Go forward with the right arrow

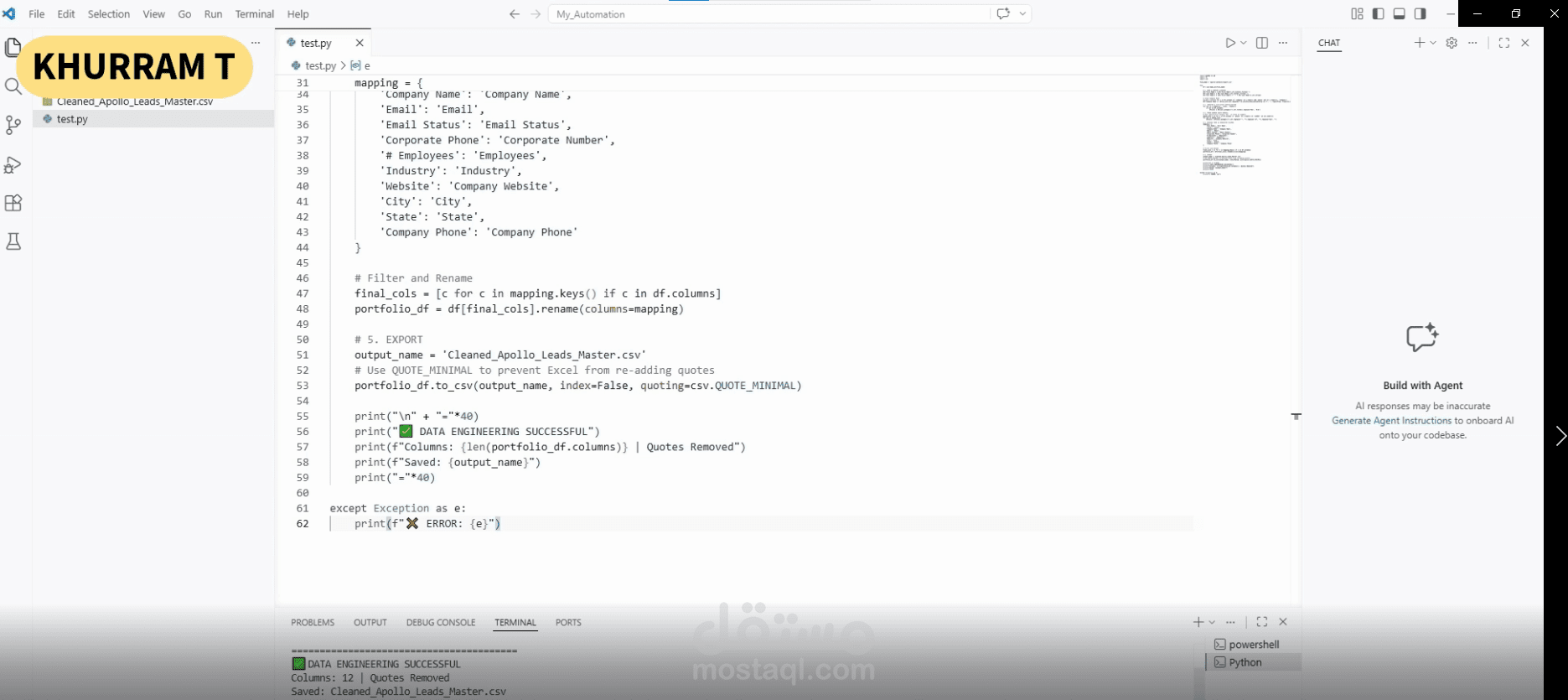[536, 14]
